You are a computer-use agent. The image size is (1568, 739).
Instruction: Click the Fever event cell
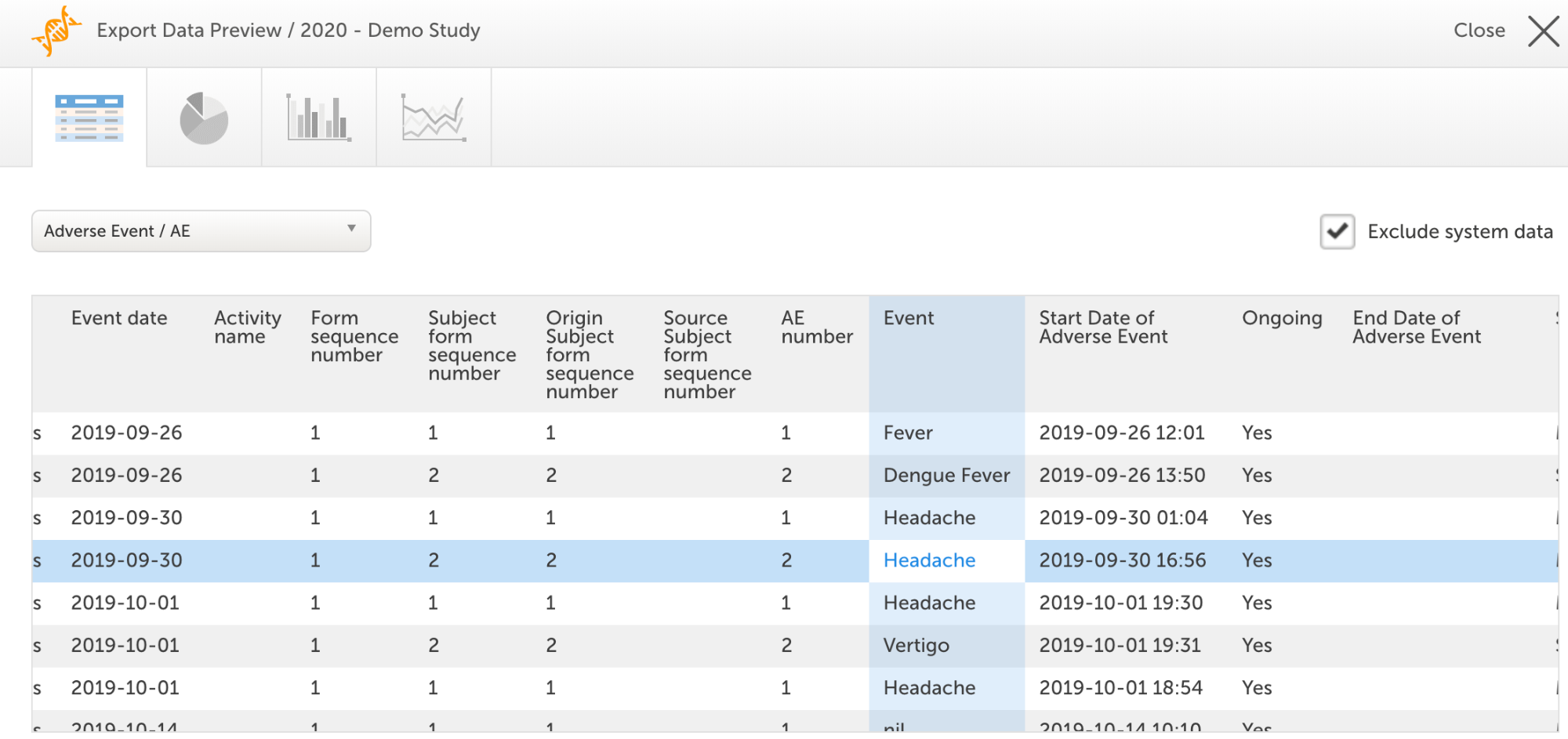coord(908,433)
